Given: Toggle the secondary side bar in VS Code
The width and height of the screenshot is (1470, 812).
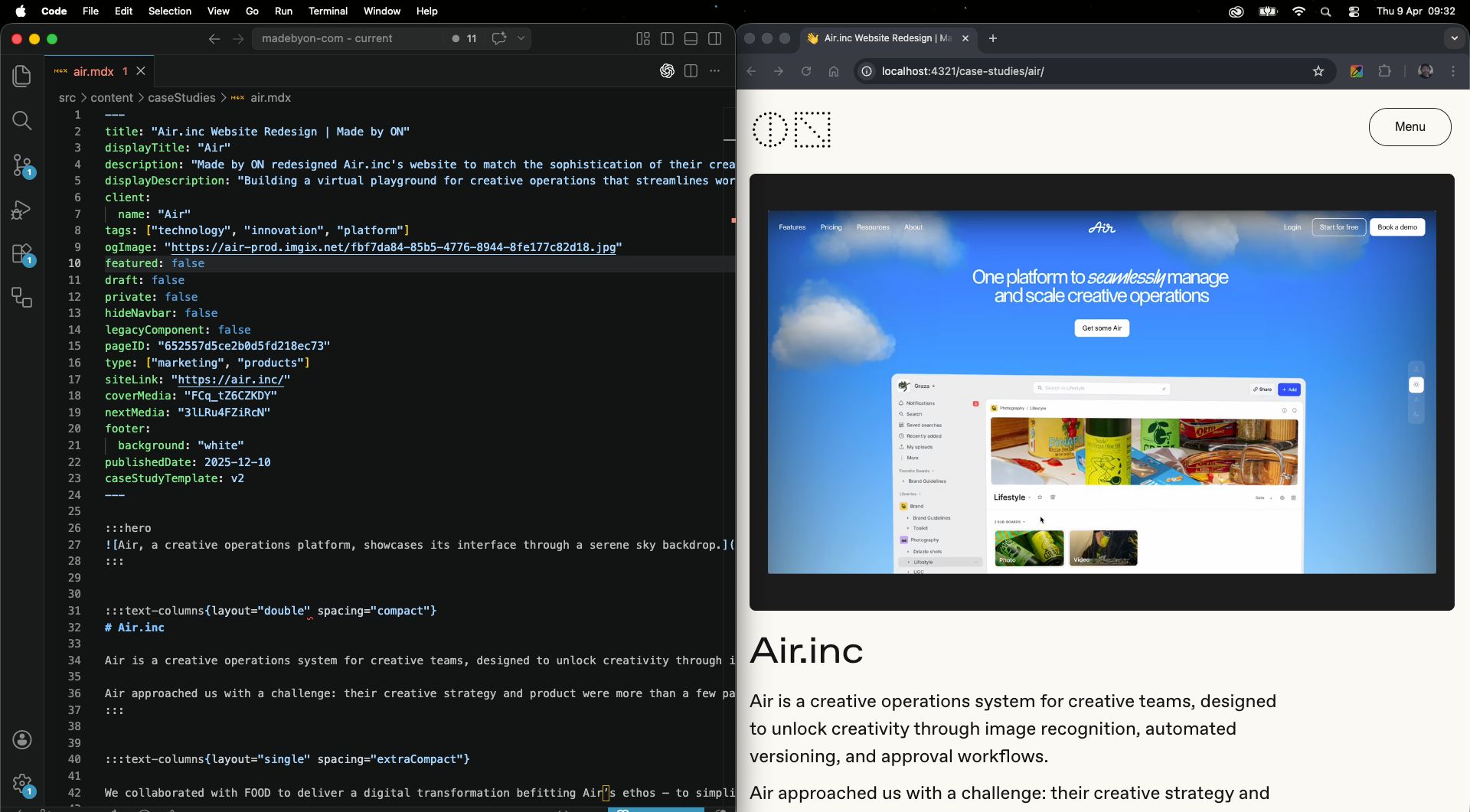Looking at the screenshot, I should (x=715, y=38).
